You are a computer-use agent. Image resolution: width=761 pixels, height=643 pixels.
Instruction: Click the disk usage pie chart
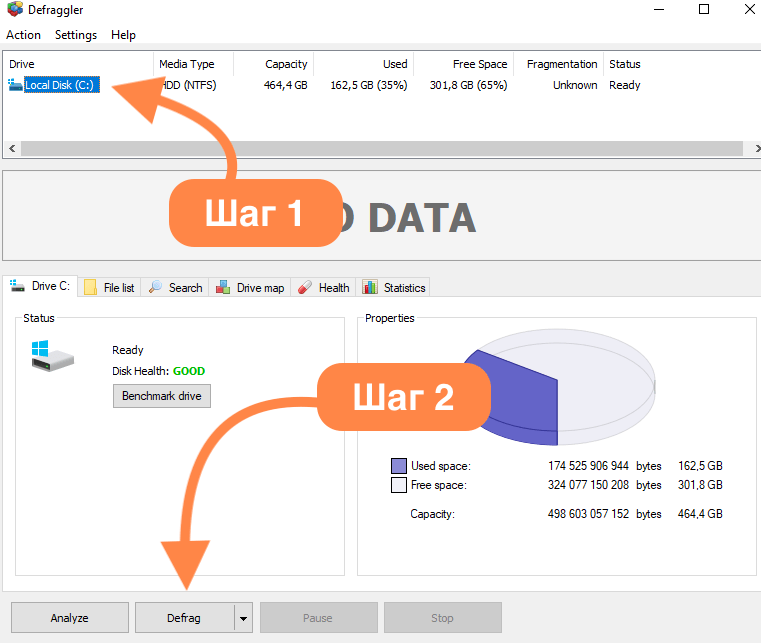pyautogui.click(x=557, y=387)
